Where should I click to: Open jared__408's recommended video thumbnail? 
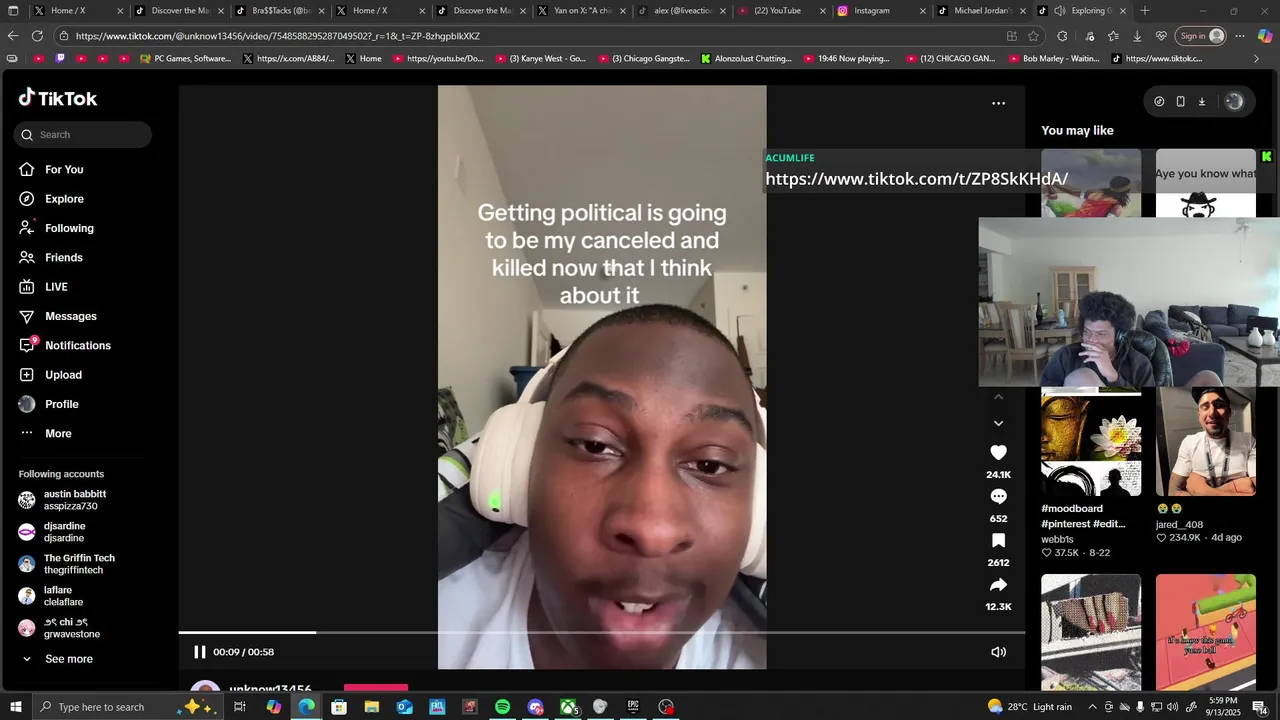[1206, 441]
